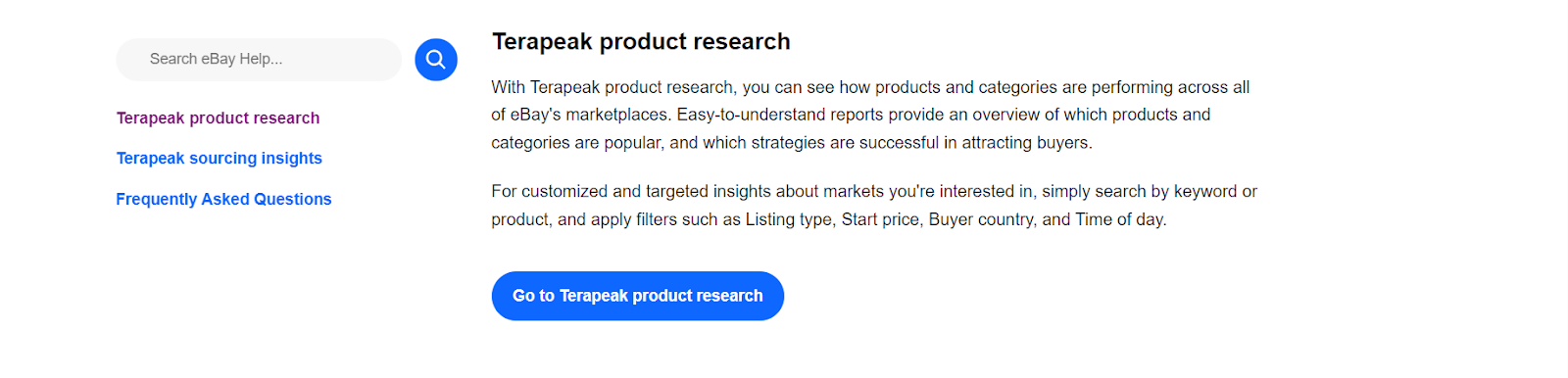
Task: Select the Terapeak product research main heading
Action: pyautogui.click(x=641, y=42)
